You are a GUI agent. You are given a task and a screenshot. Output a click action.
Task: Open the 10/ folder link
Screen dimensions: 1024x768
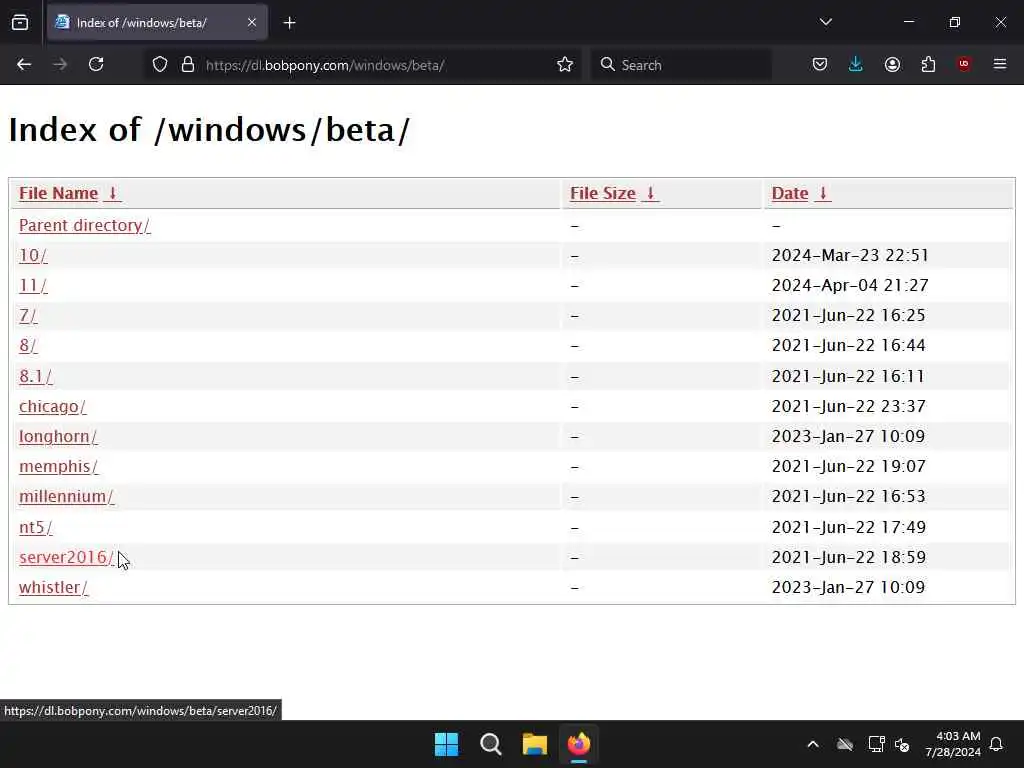click(x=33, y=255)
